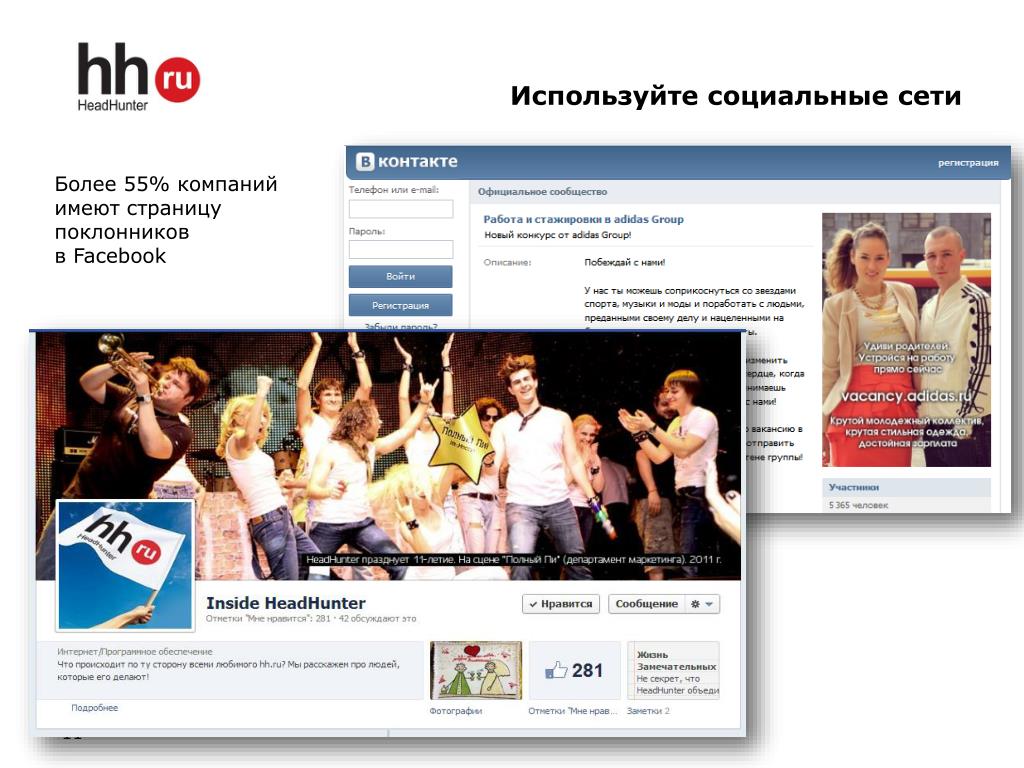
Task: Open the Фотографии thumbnail
Action: [476, 671]
